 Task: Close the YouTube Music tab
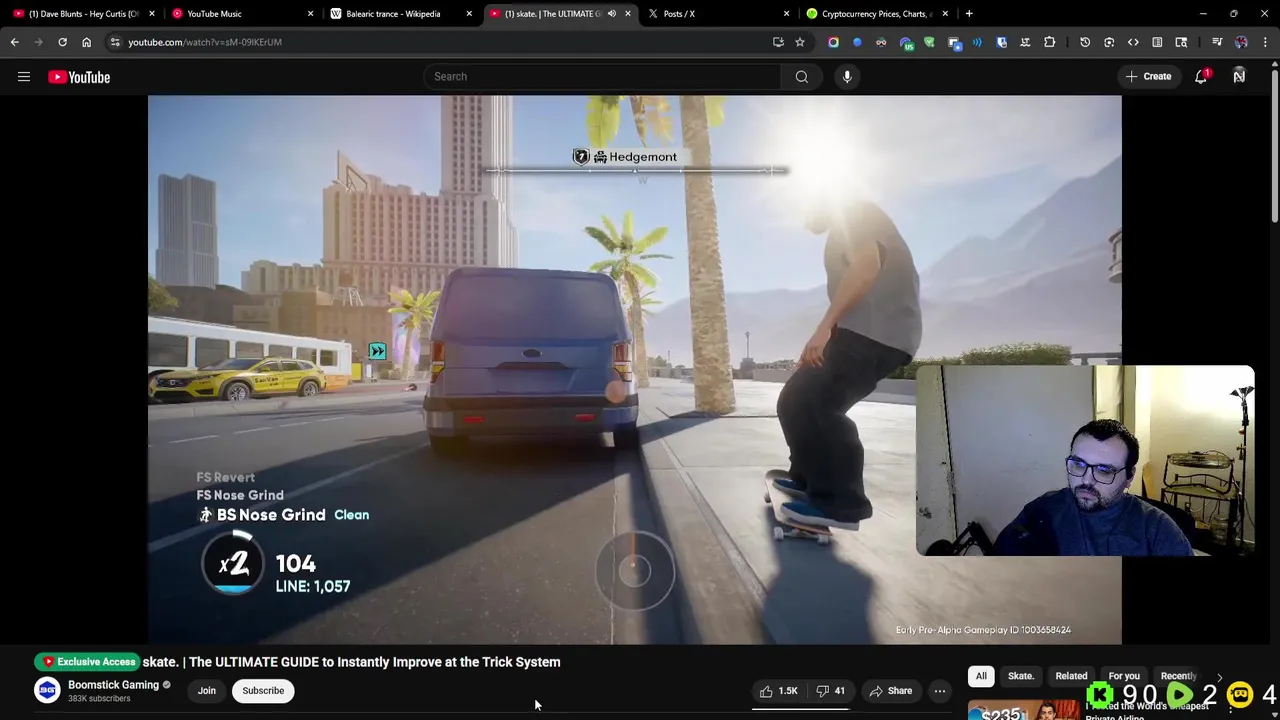click(x=310, y=14)
